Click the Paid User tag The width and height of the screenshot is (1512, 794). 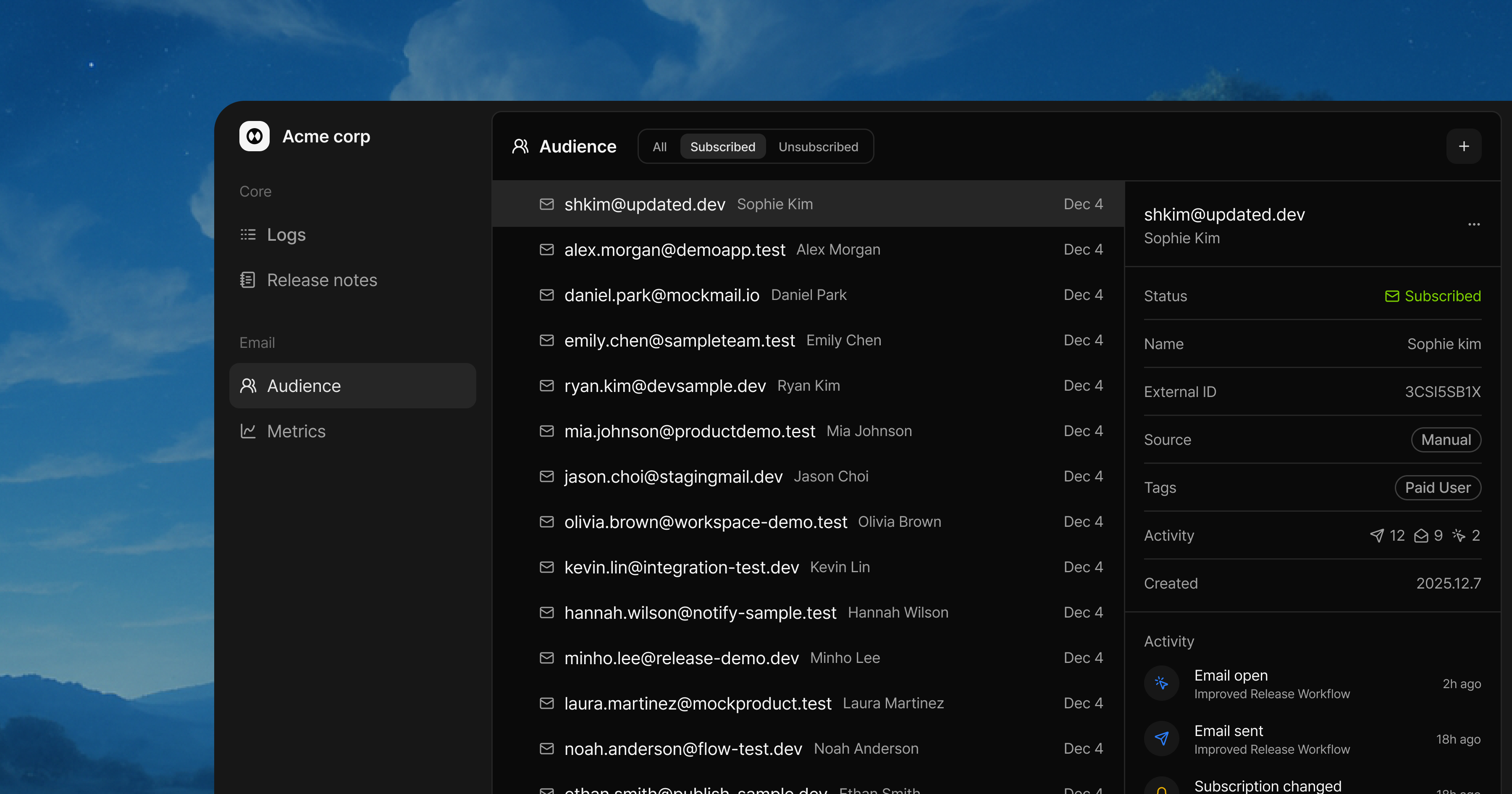coord(1438,487)
